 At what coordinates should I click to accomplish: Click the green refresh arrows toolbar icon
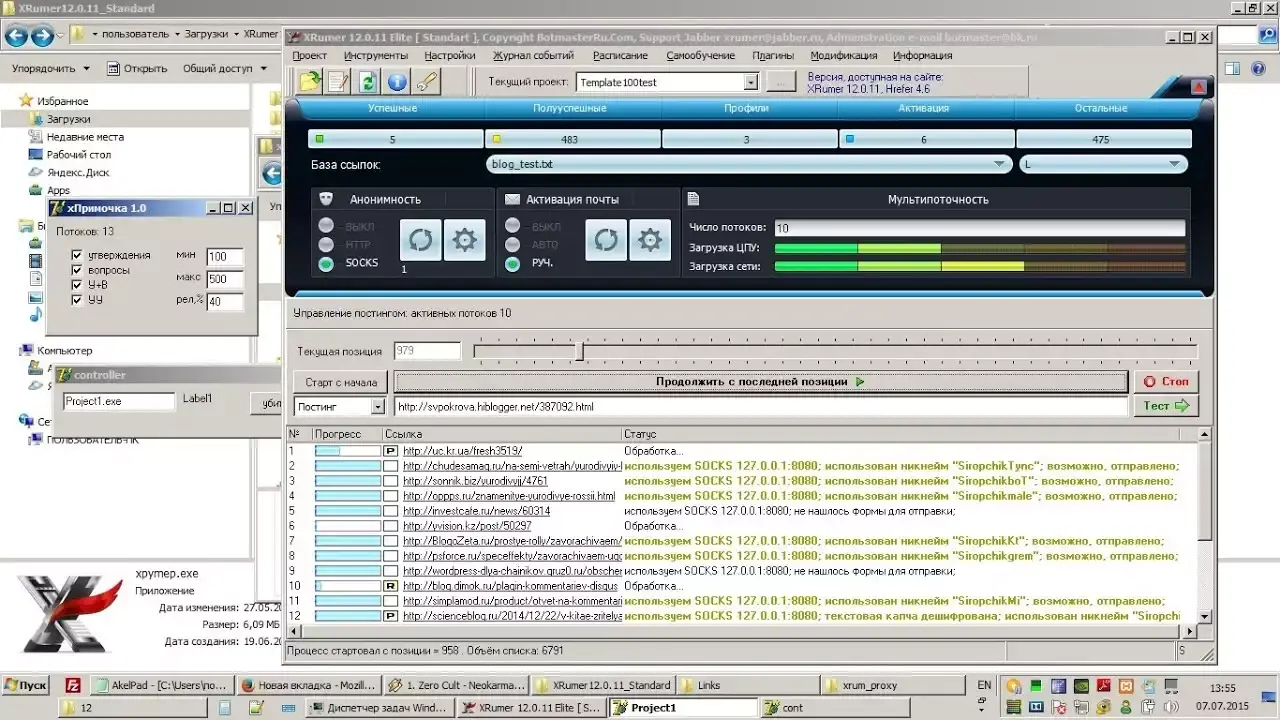[368, 82]
